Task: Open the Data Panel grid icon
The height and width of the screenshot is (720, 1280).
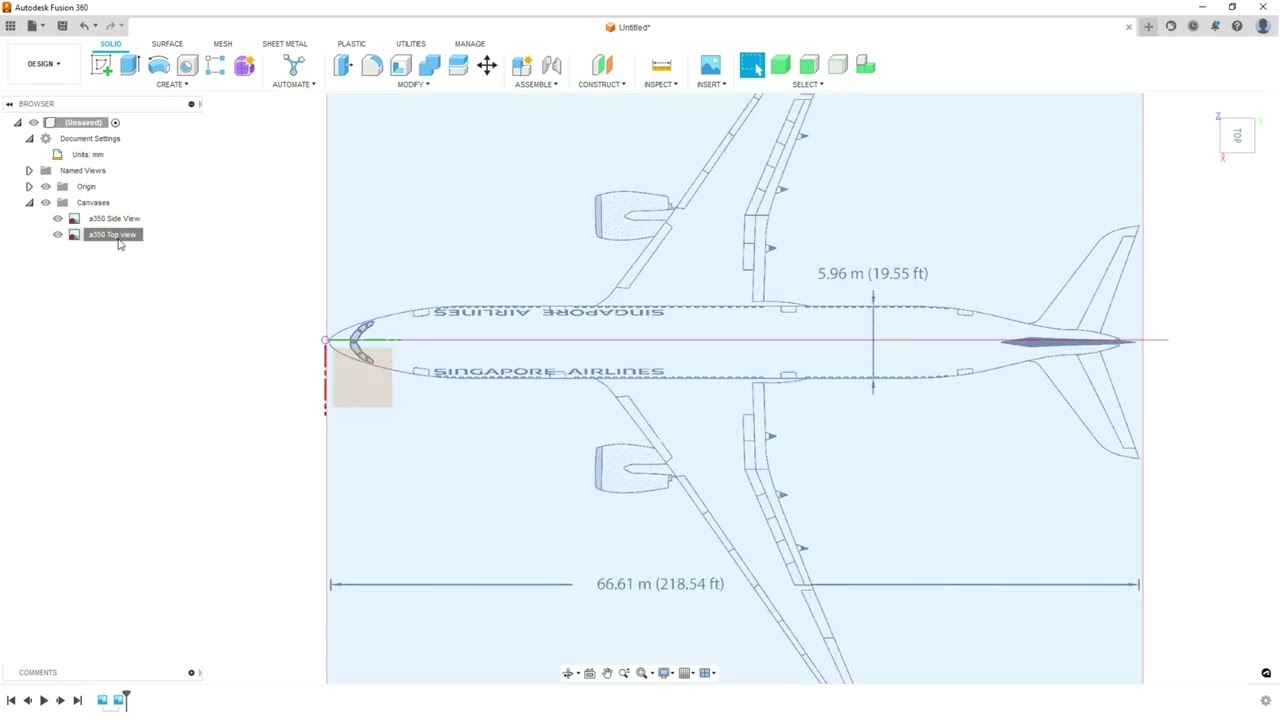Action: coord(10,26)
